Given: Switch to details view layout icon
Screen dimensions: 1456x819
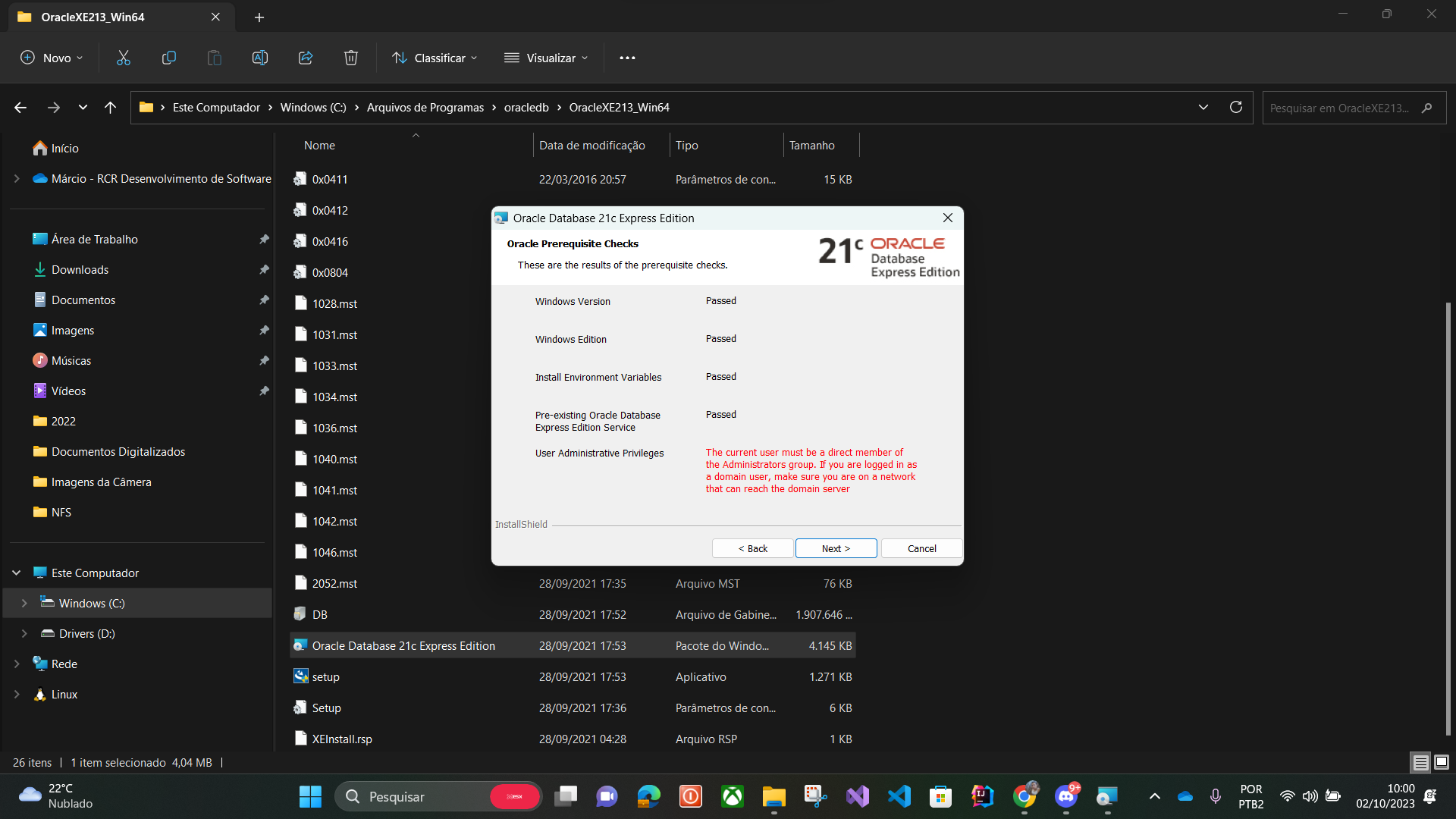Looking at the screenshot, I should [x=1420, y=762].
